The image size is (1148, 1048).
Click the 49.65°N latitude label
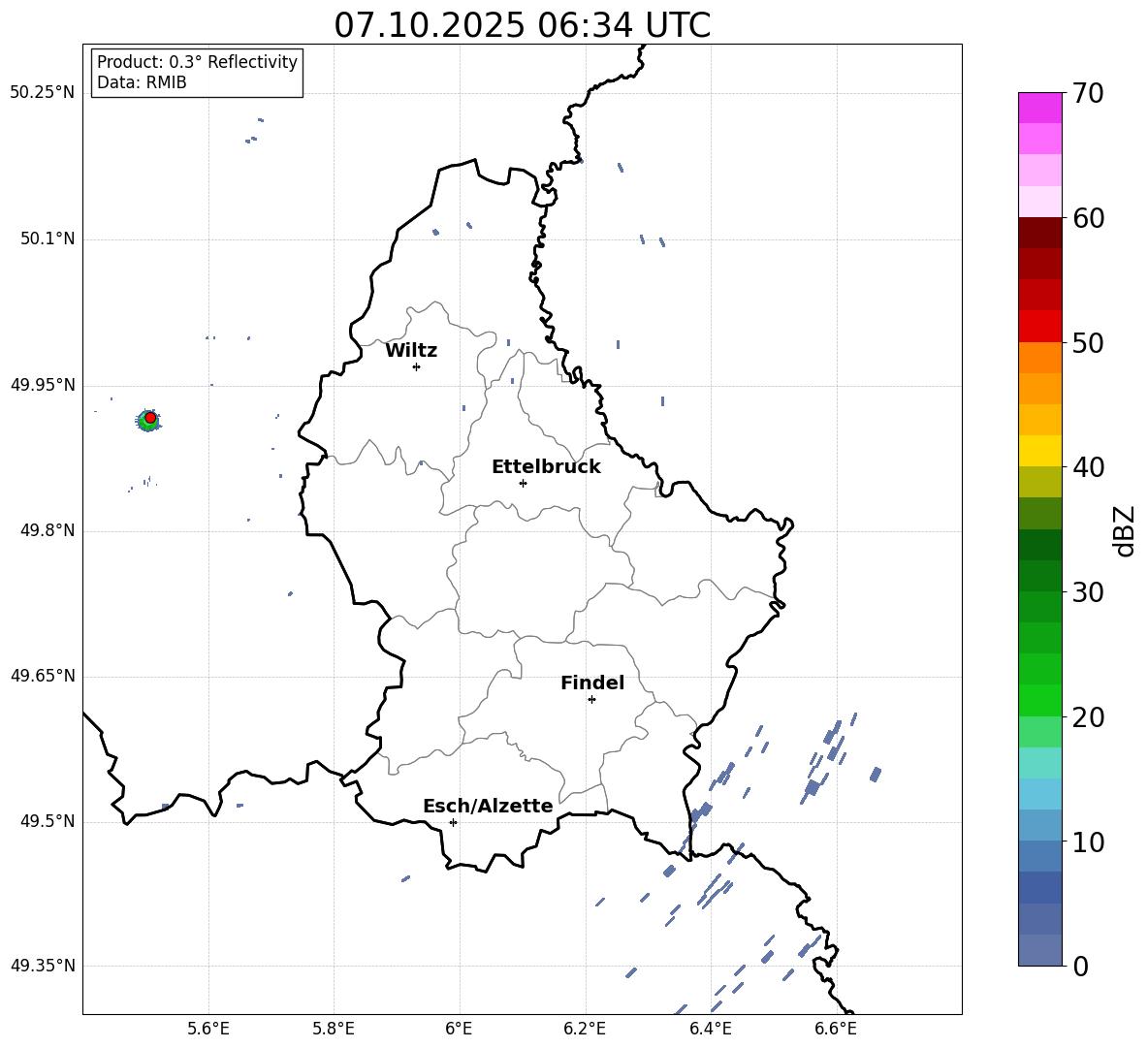[43, 676]
